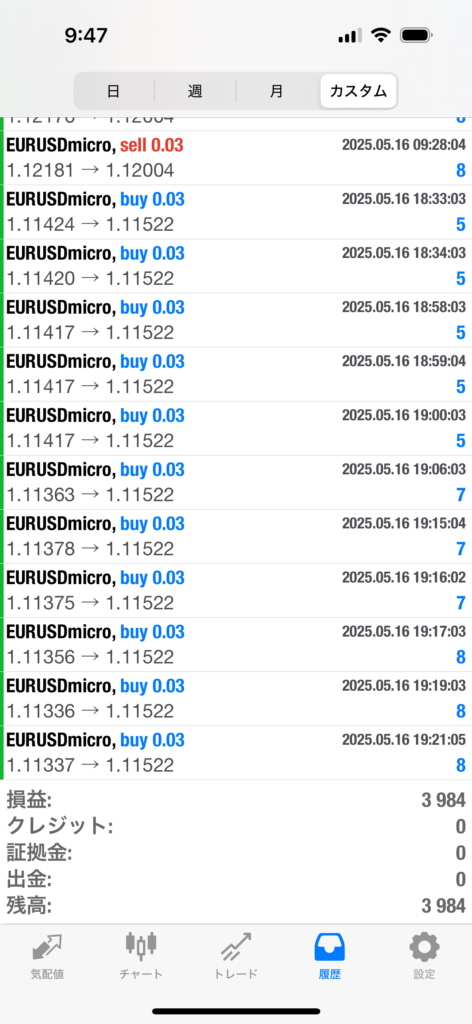Select the カスタム custom period segment
Screen dimensions: 472x1024
pos(358,91)
